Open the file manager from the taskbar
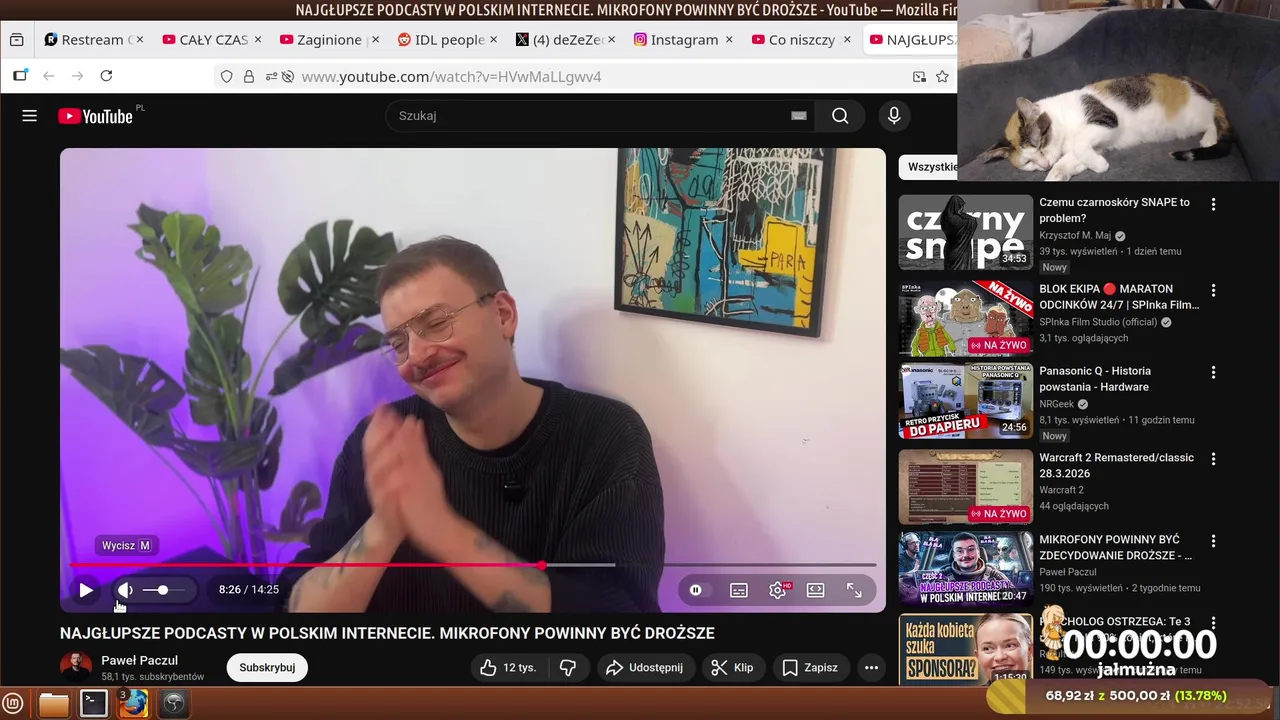The image size is (1280, 720). click(54, 704)
